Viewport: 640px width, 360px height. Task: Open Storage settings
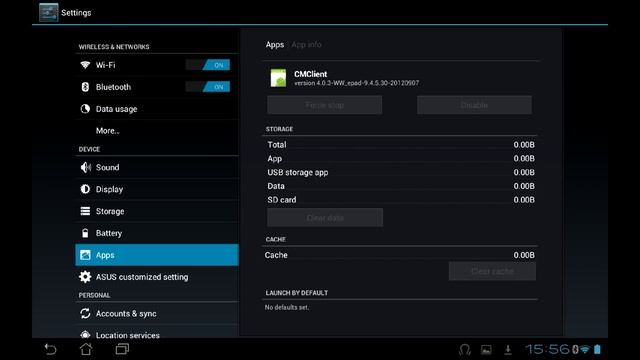(x=157, y=211)
